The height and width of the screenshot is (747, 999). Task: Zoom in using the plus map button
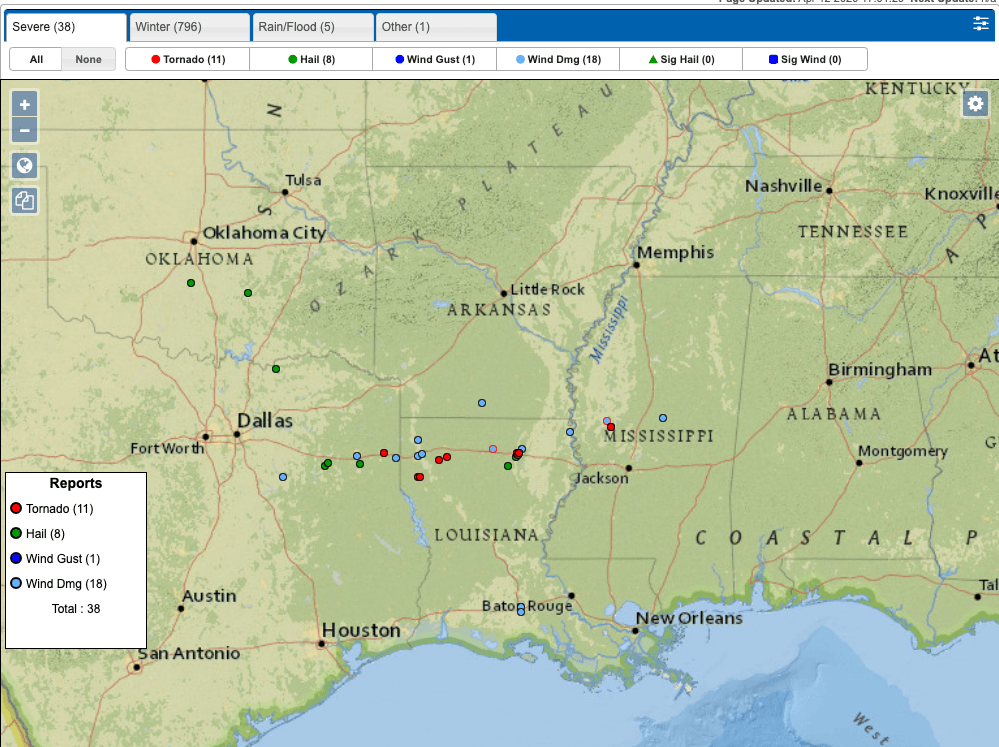[25, 103]
